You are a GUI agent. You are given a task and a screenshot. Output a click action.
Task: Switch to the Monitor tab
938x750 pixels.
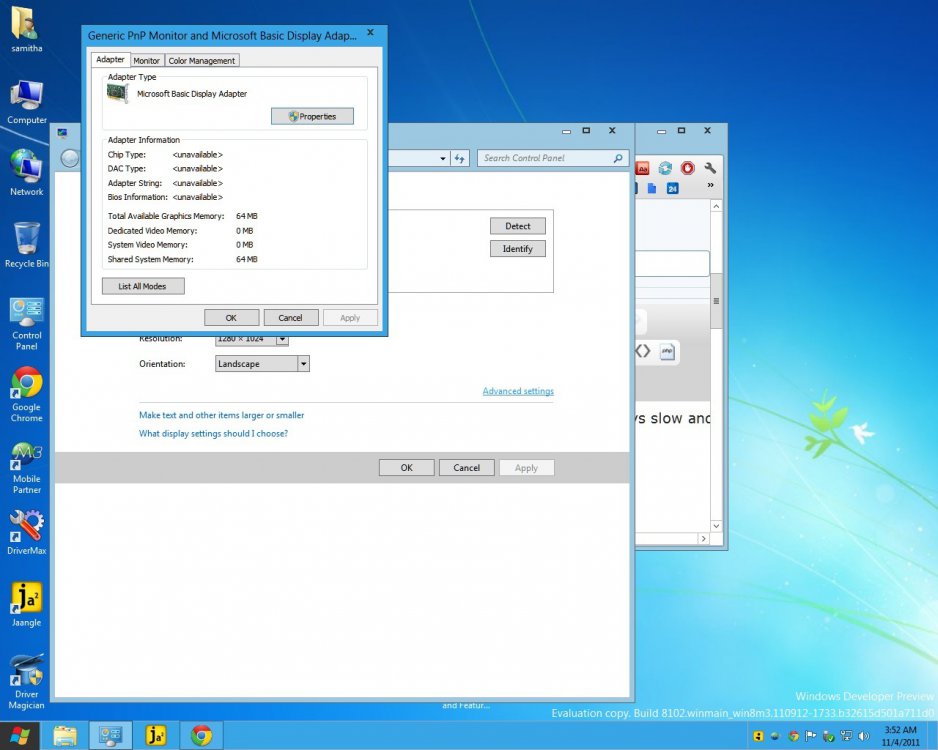[x=147, y=61]
